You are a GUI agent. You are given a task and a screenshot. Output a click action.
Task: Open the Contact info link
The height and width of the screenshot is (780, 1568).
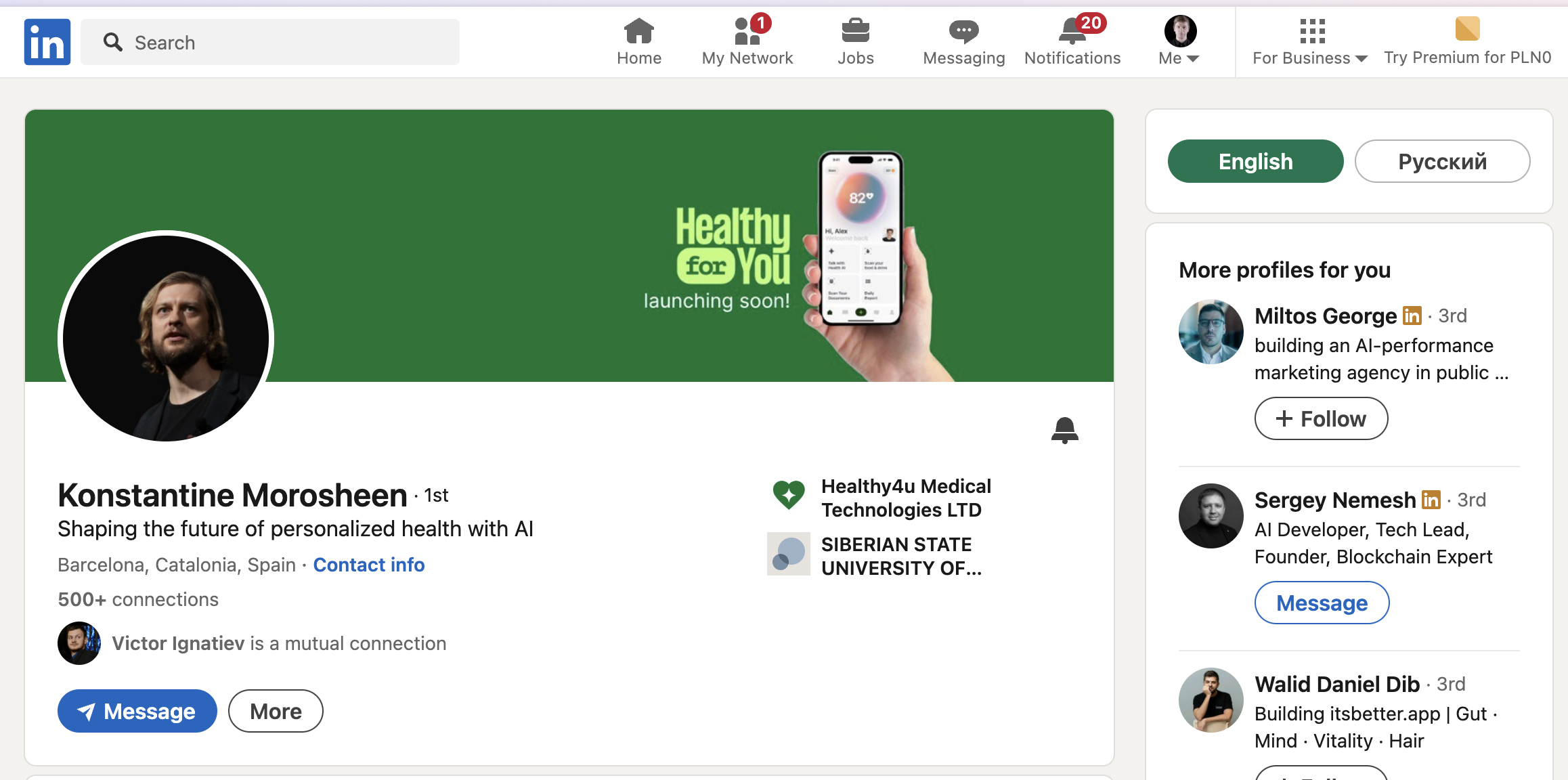(368, 565)
